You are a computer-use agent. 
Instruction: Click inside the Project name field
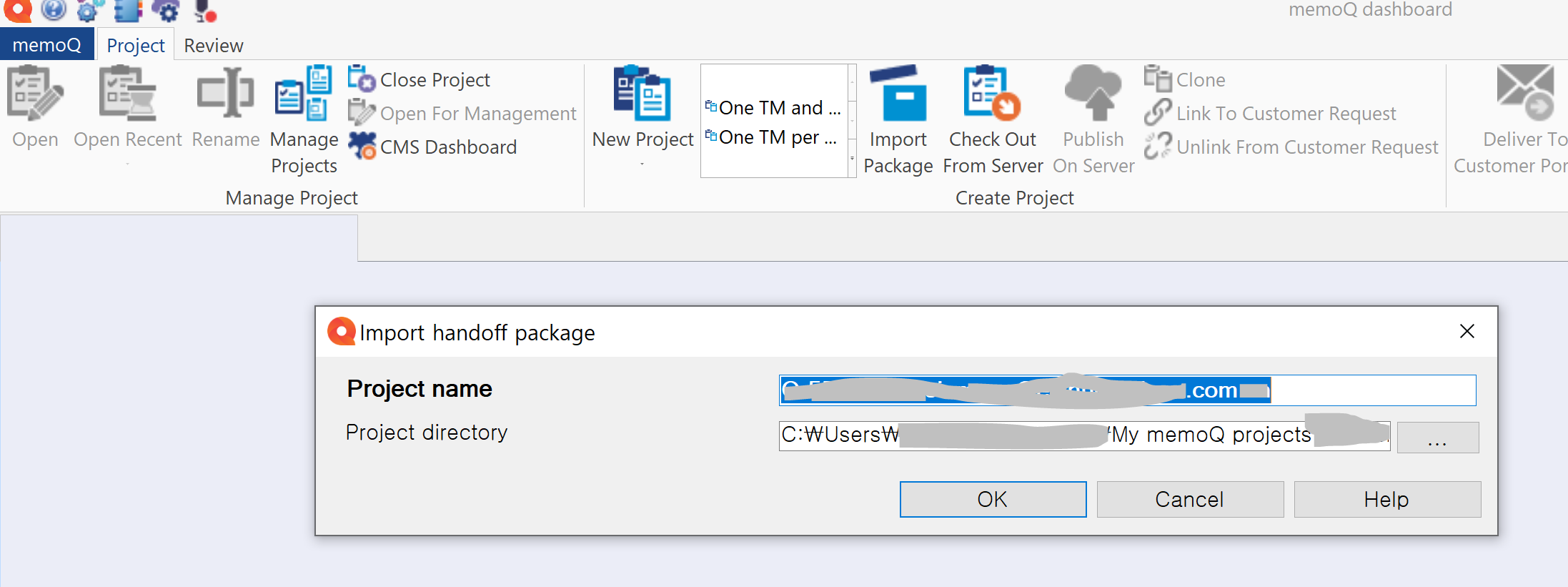(x=1371, y=390)
